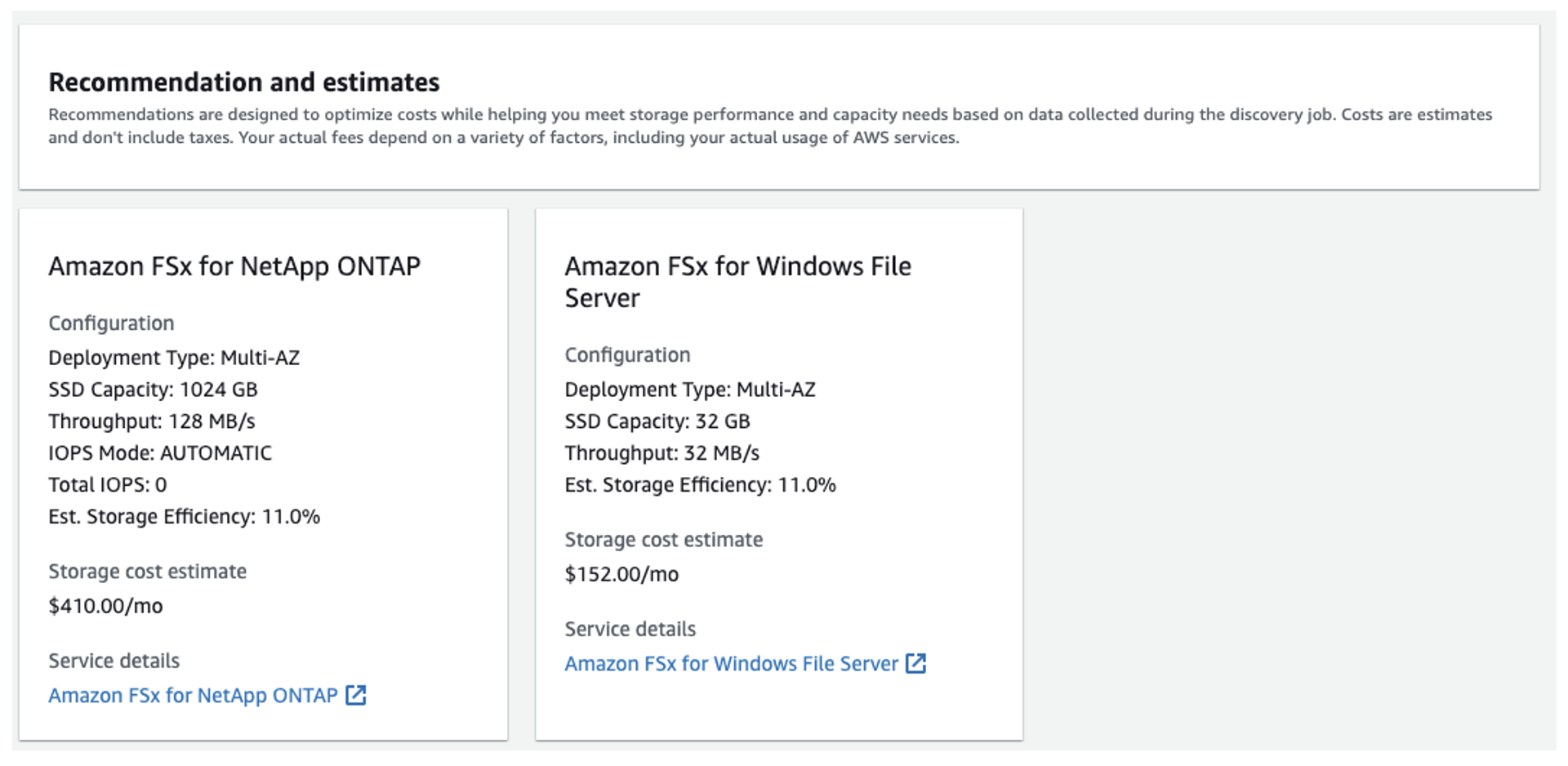
Task: Click the IOPS Mode AUTOMATIC entry
Action: 160,452
